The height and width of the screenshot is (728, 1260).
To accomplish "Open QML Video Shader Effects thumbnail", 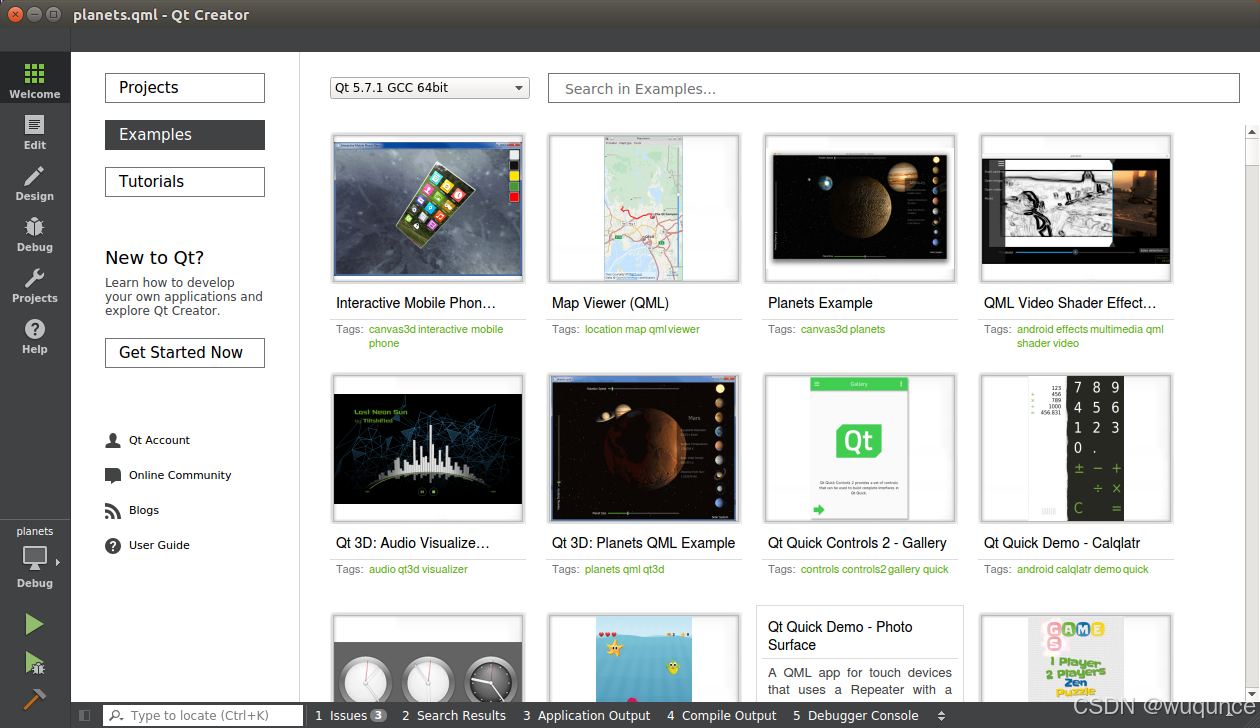I will pos(1076,209).
